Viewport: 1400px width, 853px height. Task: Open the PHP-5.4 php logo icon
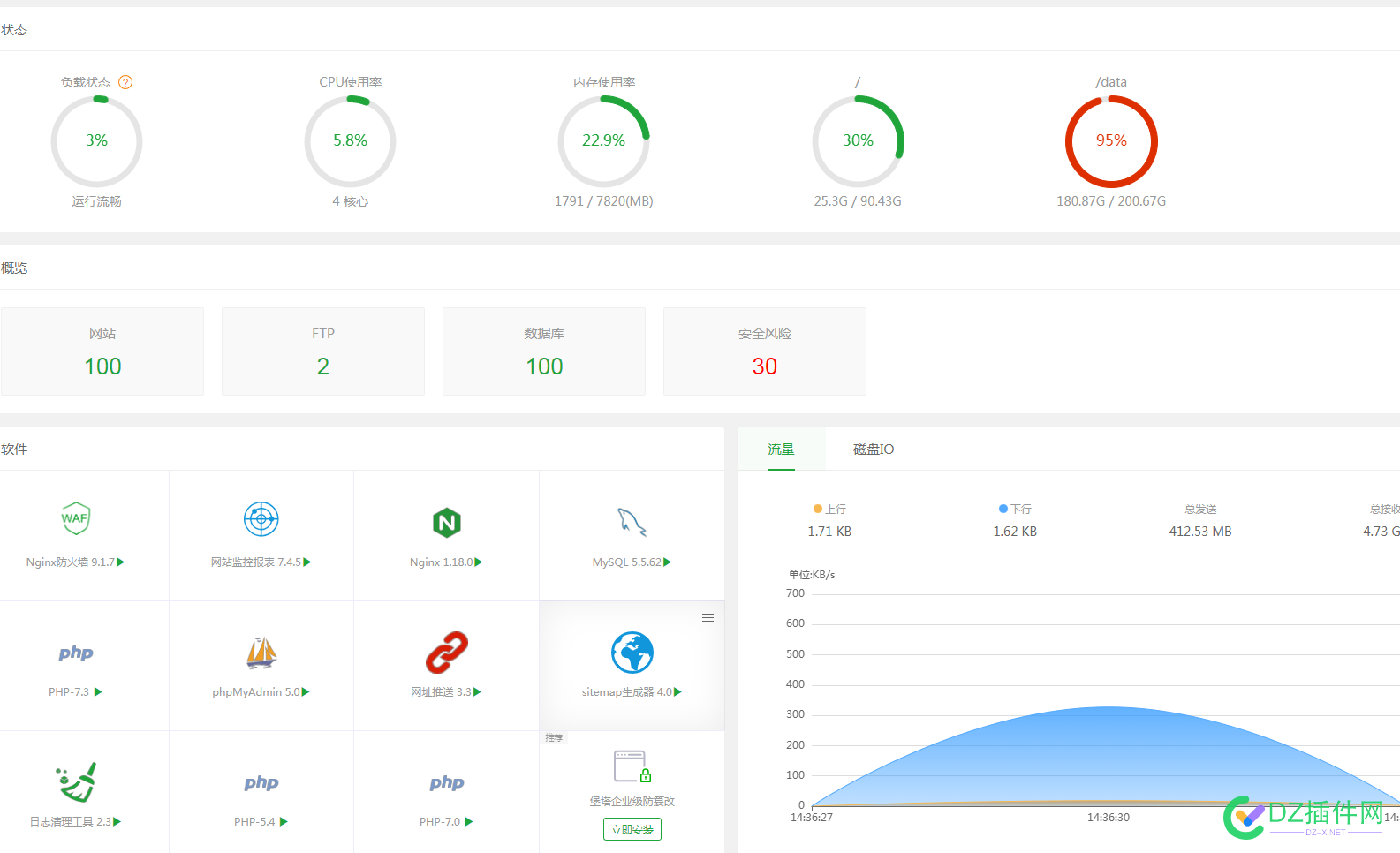[261, 783]
